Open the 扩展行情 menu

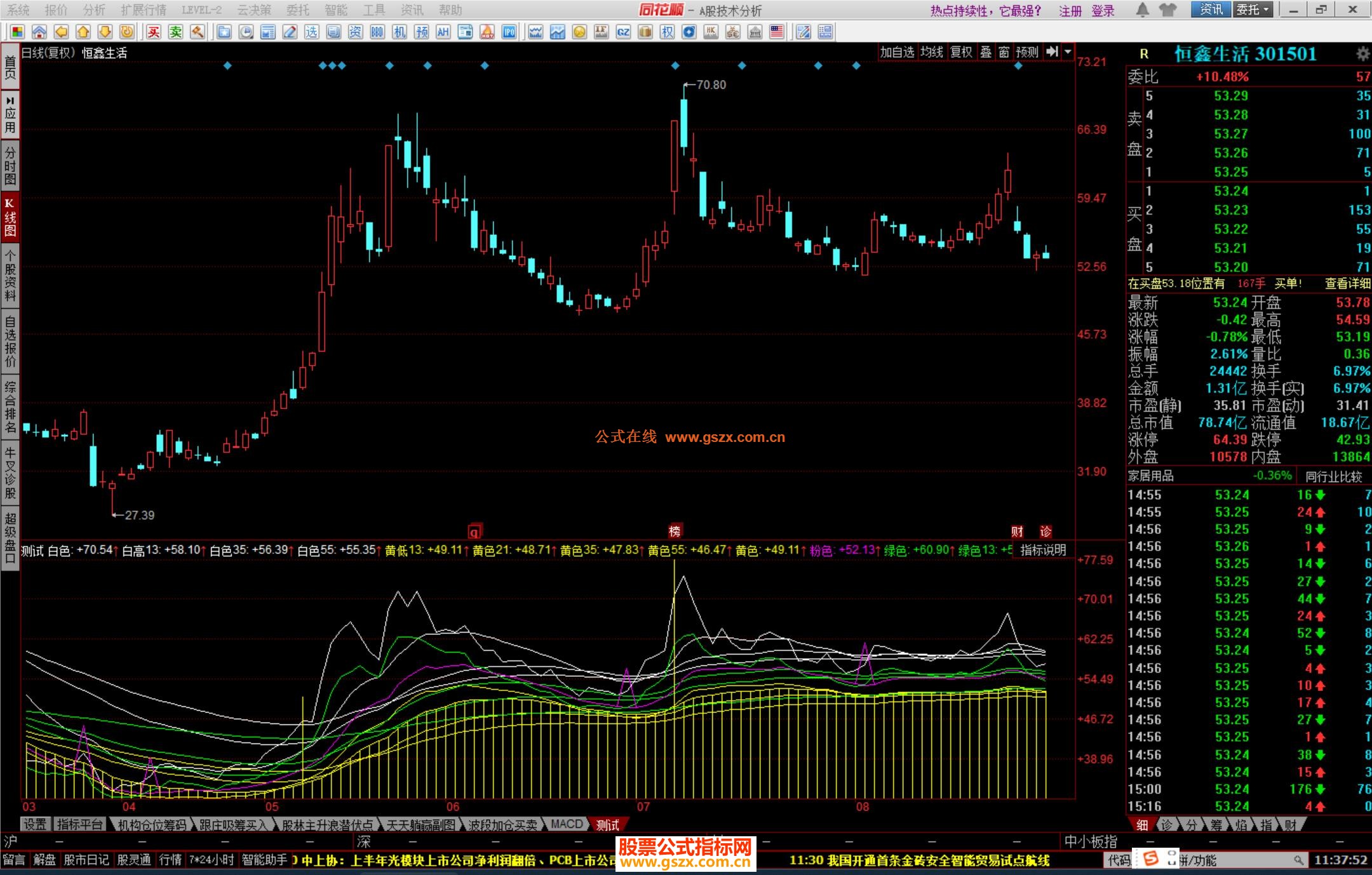[144, 10]
